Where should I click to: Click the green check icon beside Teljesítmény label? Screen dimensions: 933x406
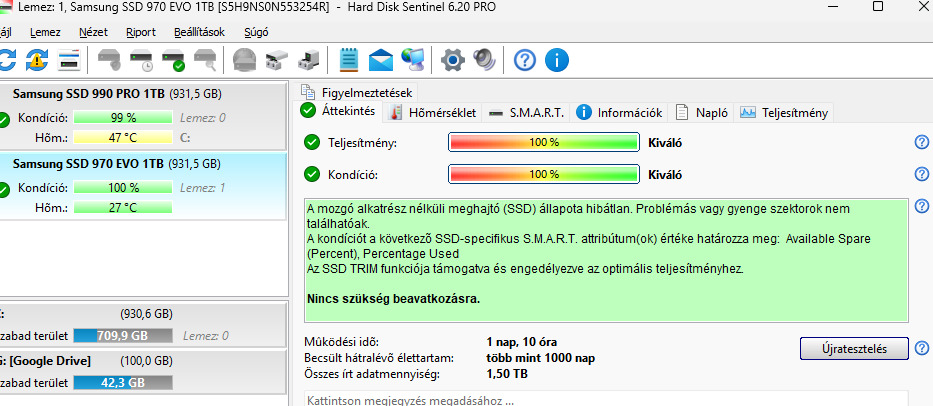point(311,143)
